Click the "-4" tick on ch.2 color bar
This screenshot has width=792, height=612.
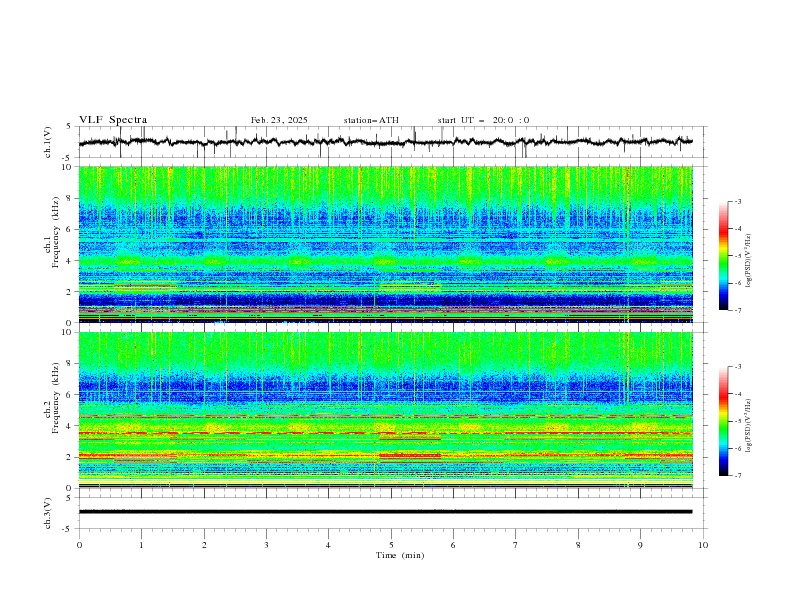tap(738, 394)
